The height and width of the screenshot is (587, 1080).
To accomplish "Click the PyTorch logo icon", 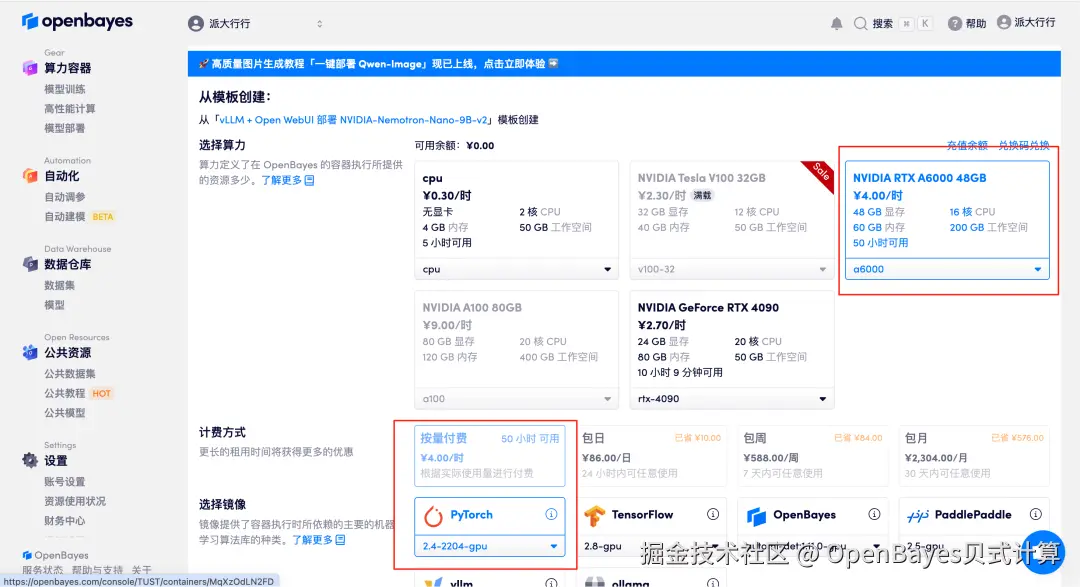I will pyautogui.click(x=433, y=515).
